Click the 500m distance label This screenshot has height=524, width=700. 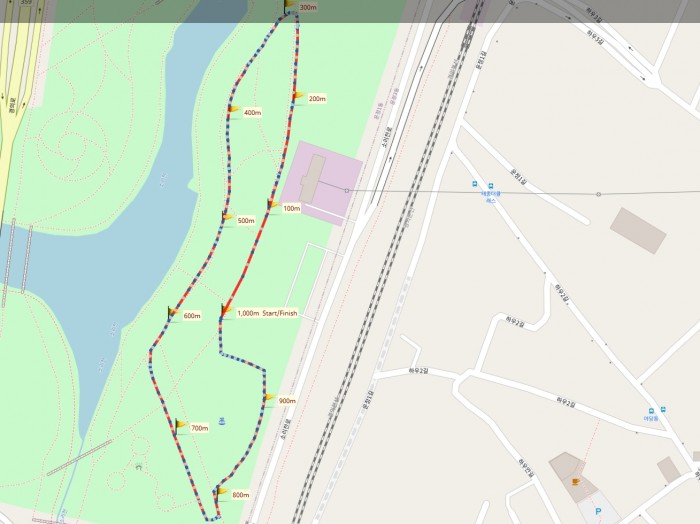coord(246,220)
